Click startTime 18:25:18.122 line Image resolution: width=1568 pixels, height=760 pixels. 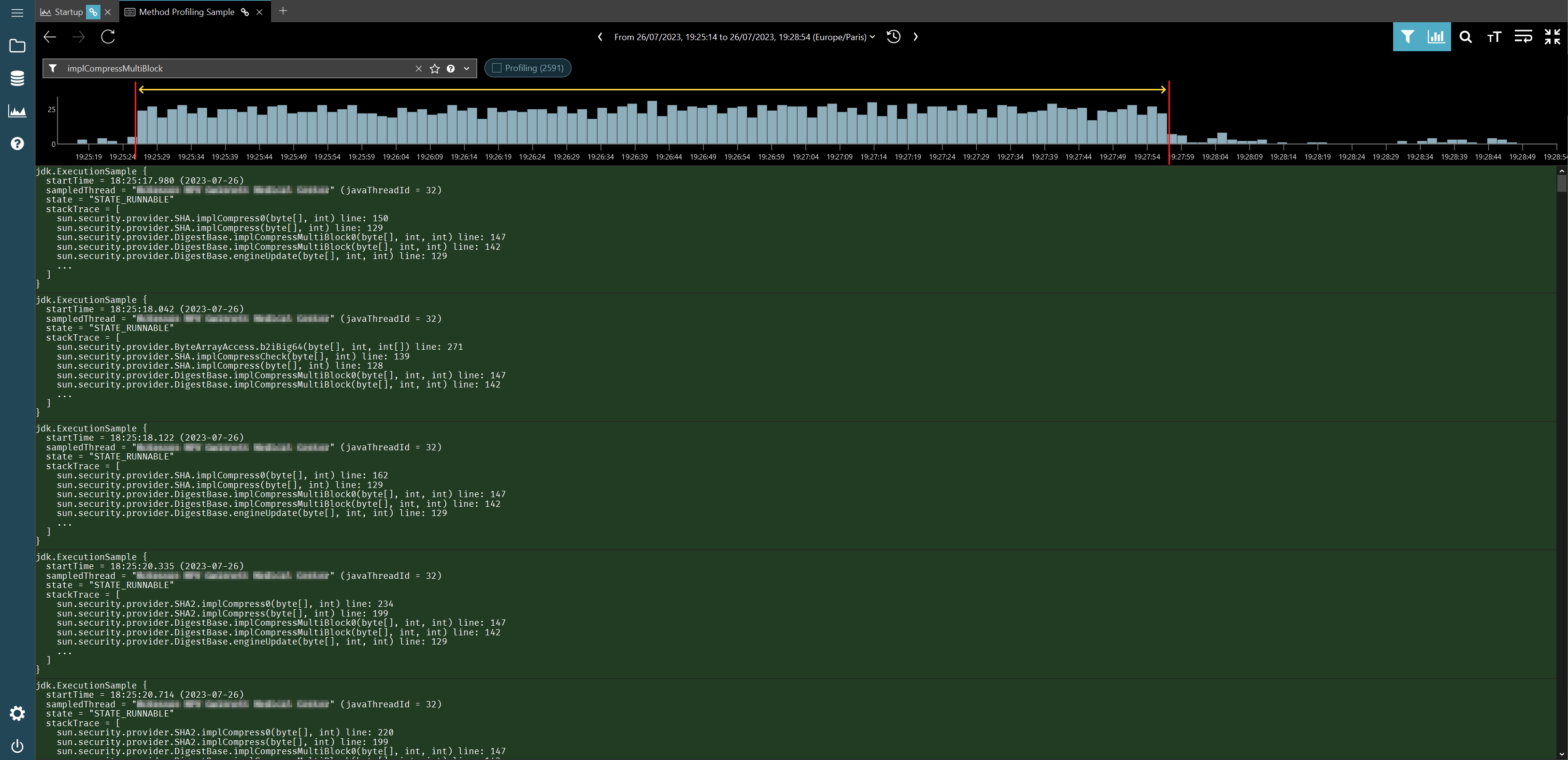coord(145,438)
